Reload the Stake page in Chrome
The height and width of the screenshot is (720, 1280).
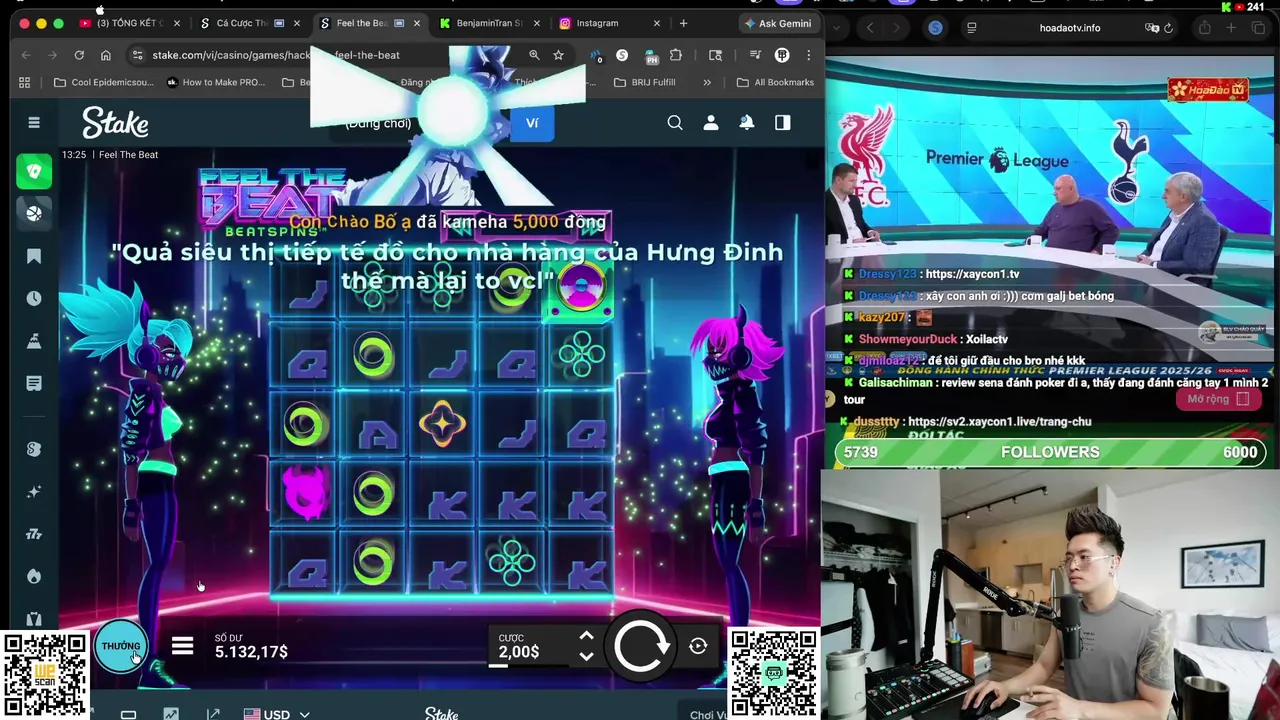79,55
